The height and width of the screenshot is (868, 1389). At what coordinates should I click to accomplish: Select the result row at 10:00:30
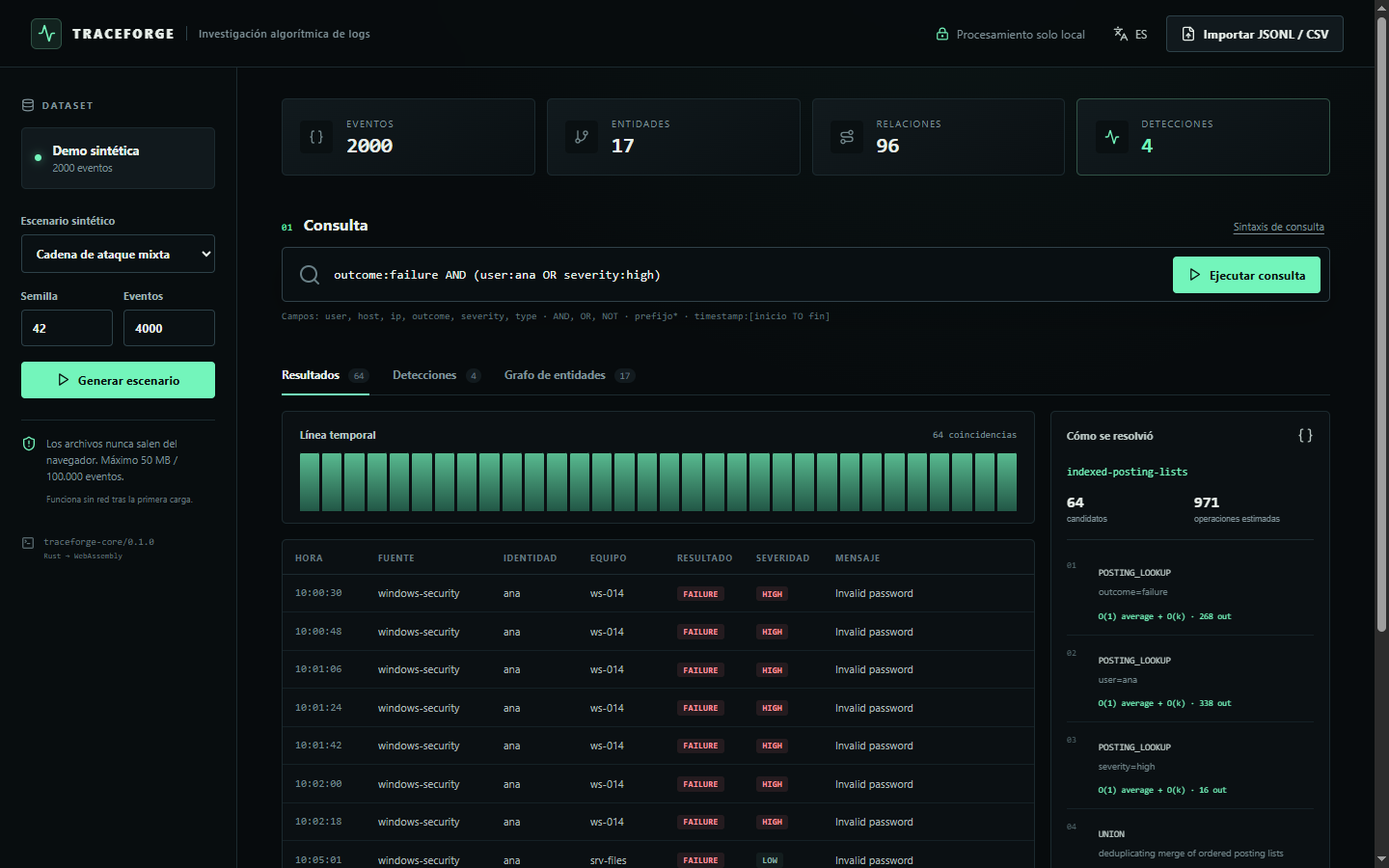tap(658, 593)
